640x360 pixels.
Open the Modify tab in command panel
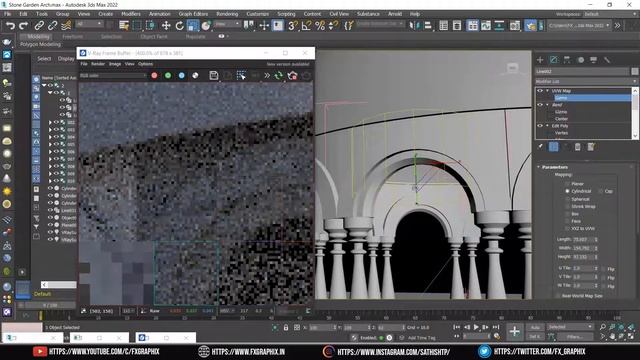(553, 60)
